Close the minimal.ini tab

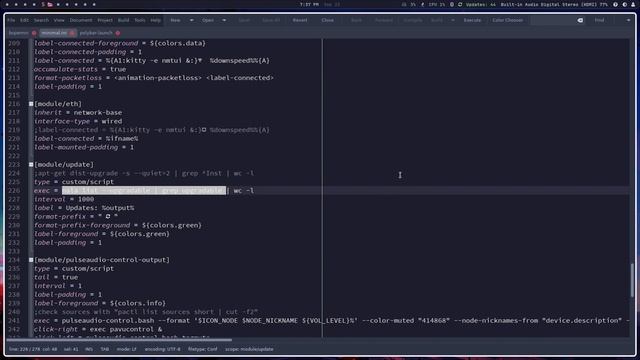pyautogui.click(x=72, y=33)
